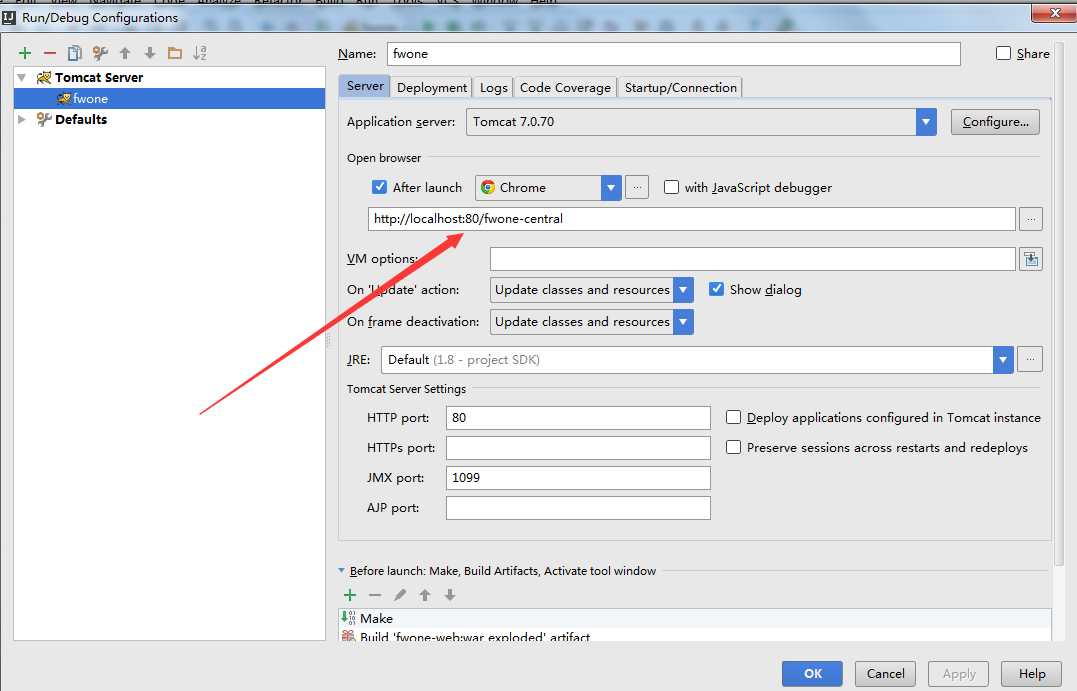Screen dimensions: 1077x691
Task: Click the Build artifact task icon
Action: click(349, 636)
